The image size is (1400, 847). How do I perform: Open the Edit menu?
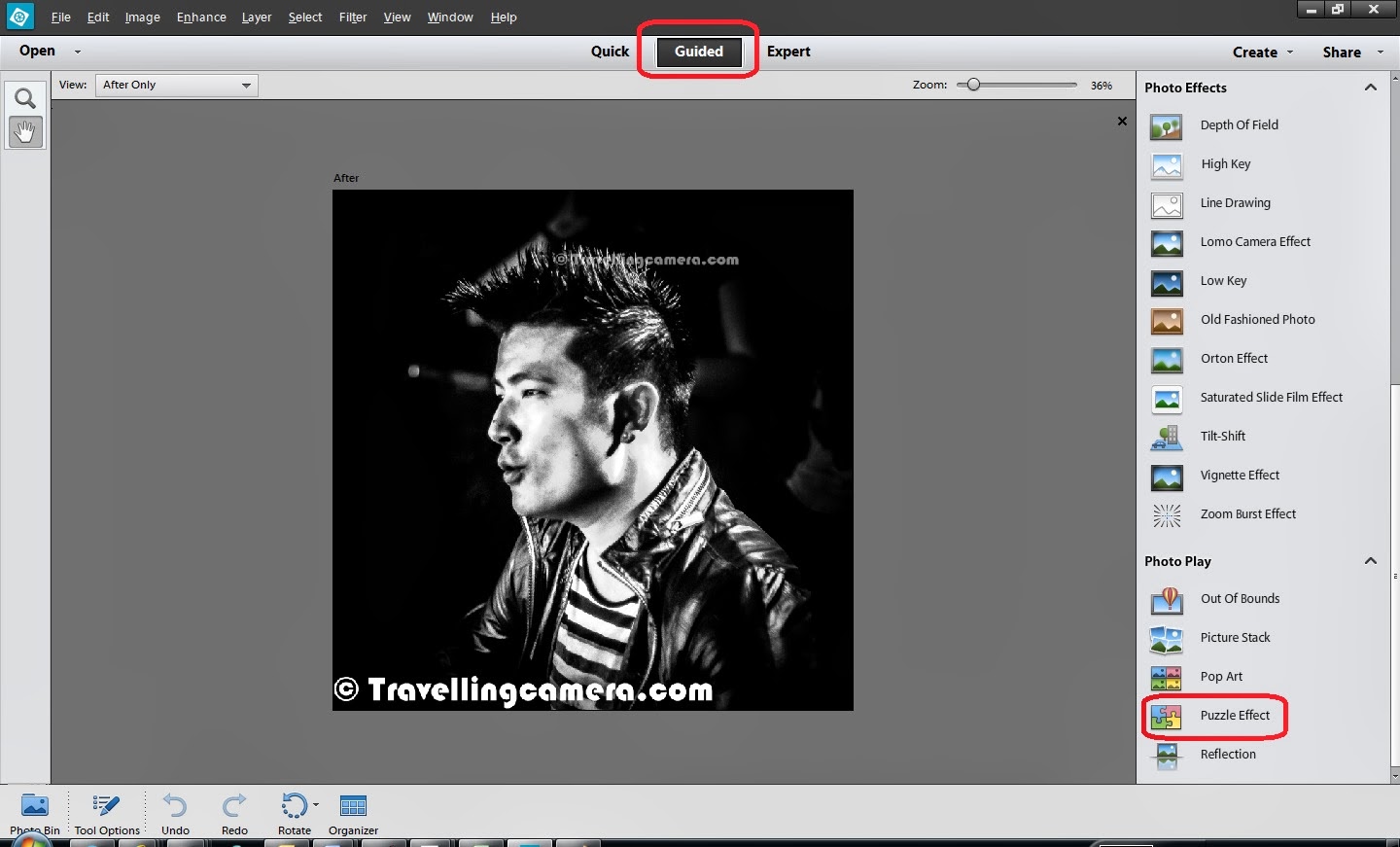(x=97, y=18)
